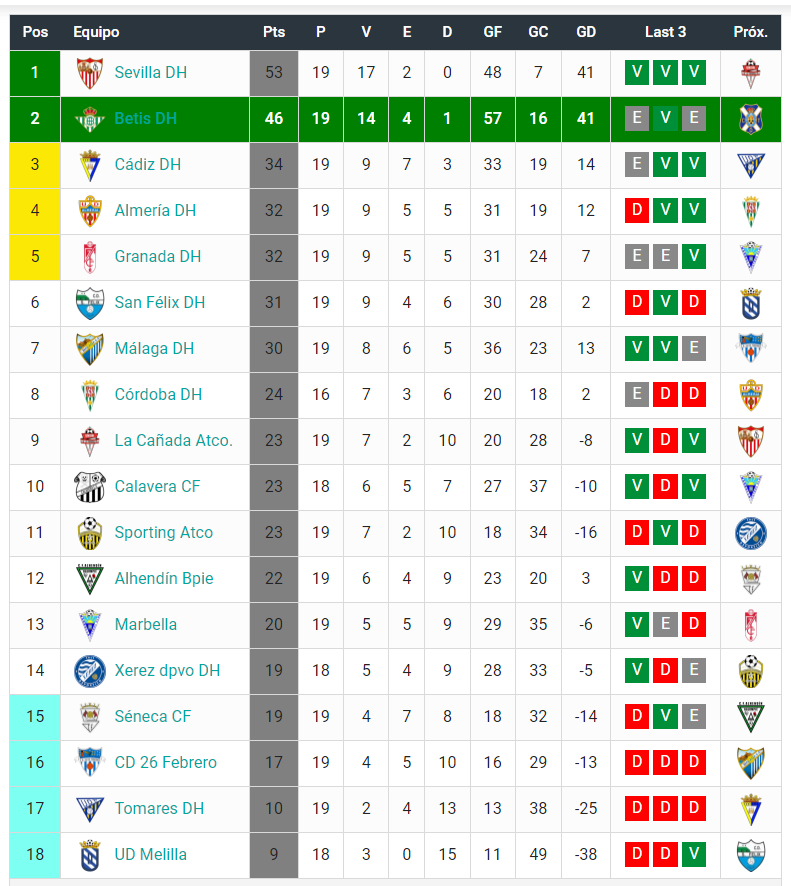Click the Calavera CF skull crest

[90, 487]
